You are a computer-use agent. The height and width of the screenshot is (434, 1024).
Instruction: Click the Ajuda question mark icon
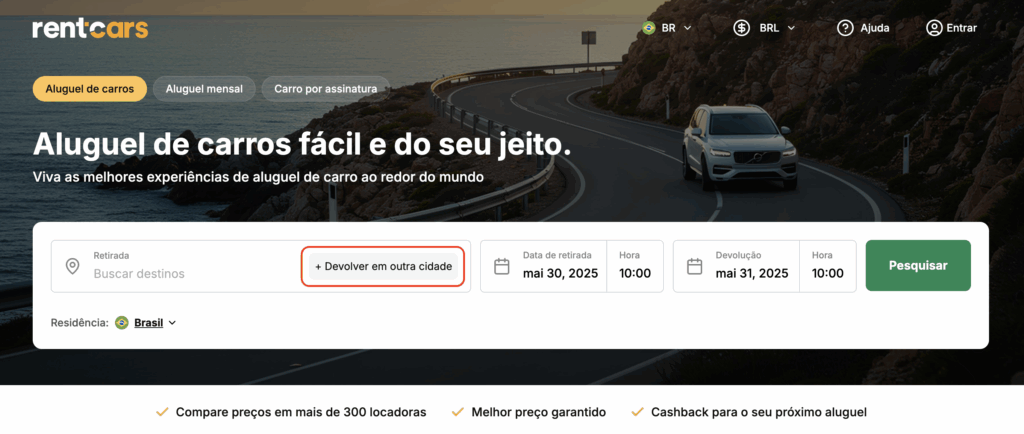click(x=846, y=28)
